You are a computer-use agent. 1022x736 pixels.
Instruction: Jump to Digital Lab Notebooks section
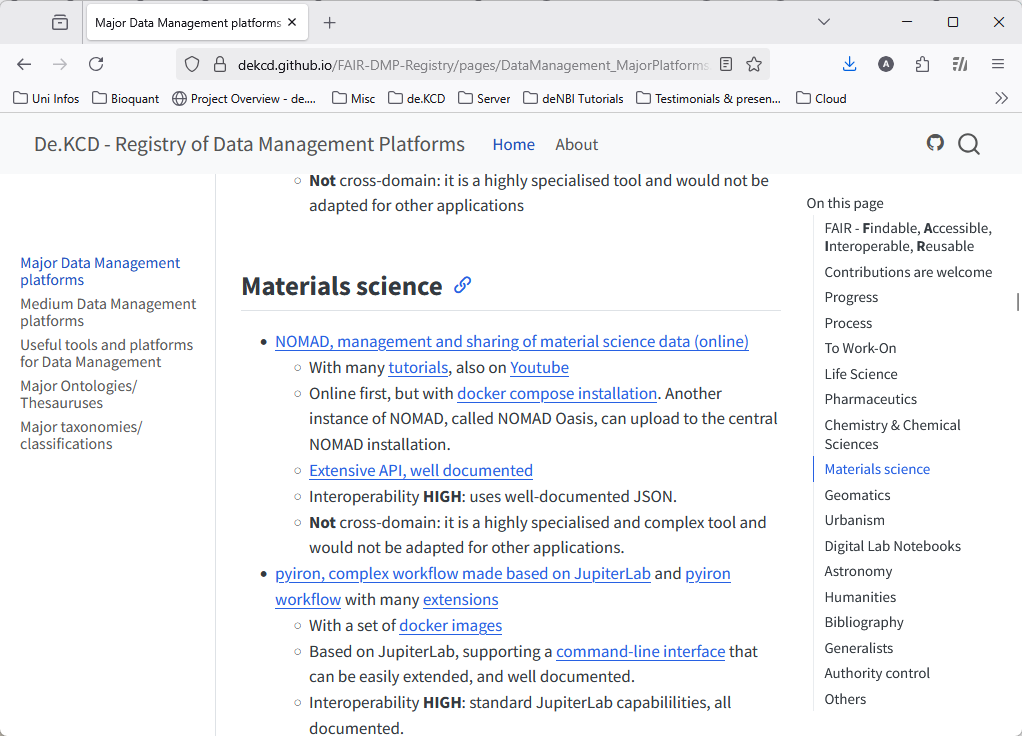(x=892, y=546)
